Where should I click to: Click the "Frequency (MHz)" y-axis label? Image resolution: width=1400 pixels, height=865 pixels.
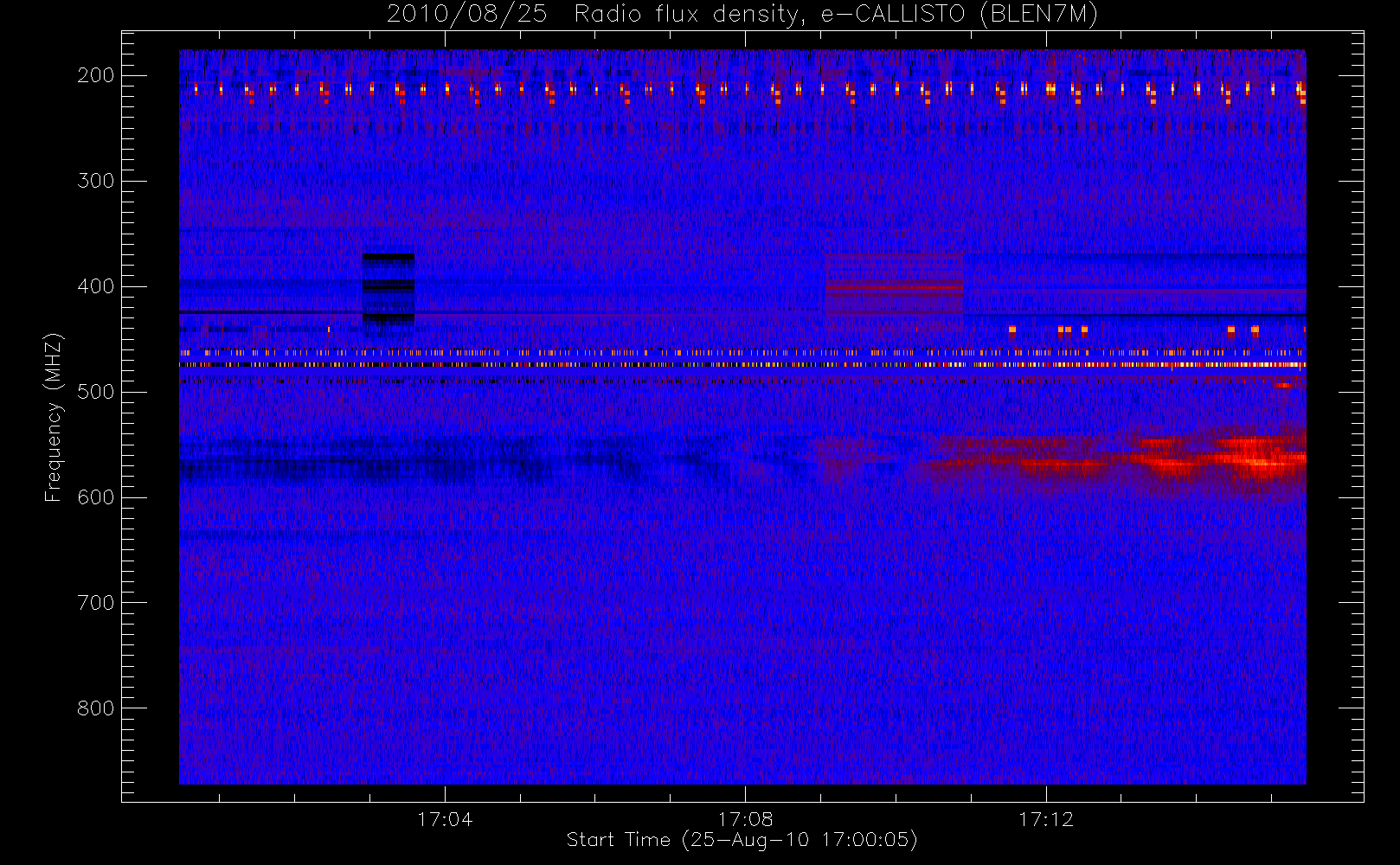click(54, 417)
